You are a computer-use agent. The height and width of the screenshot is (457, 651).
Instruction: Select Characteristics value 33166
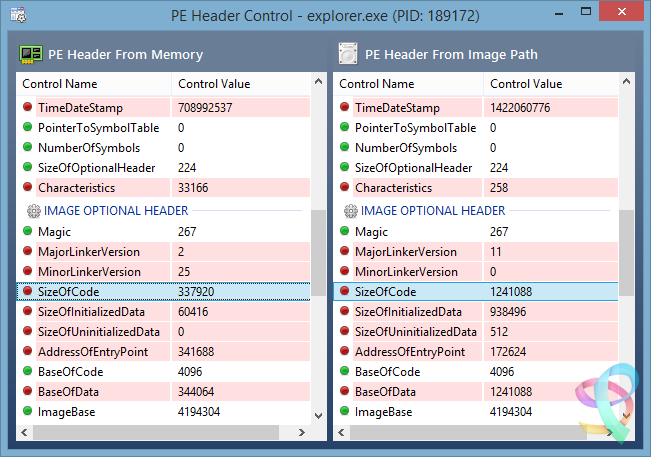tap(193, 188)
